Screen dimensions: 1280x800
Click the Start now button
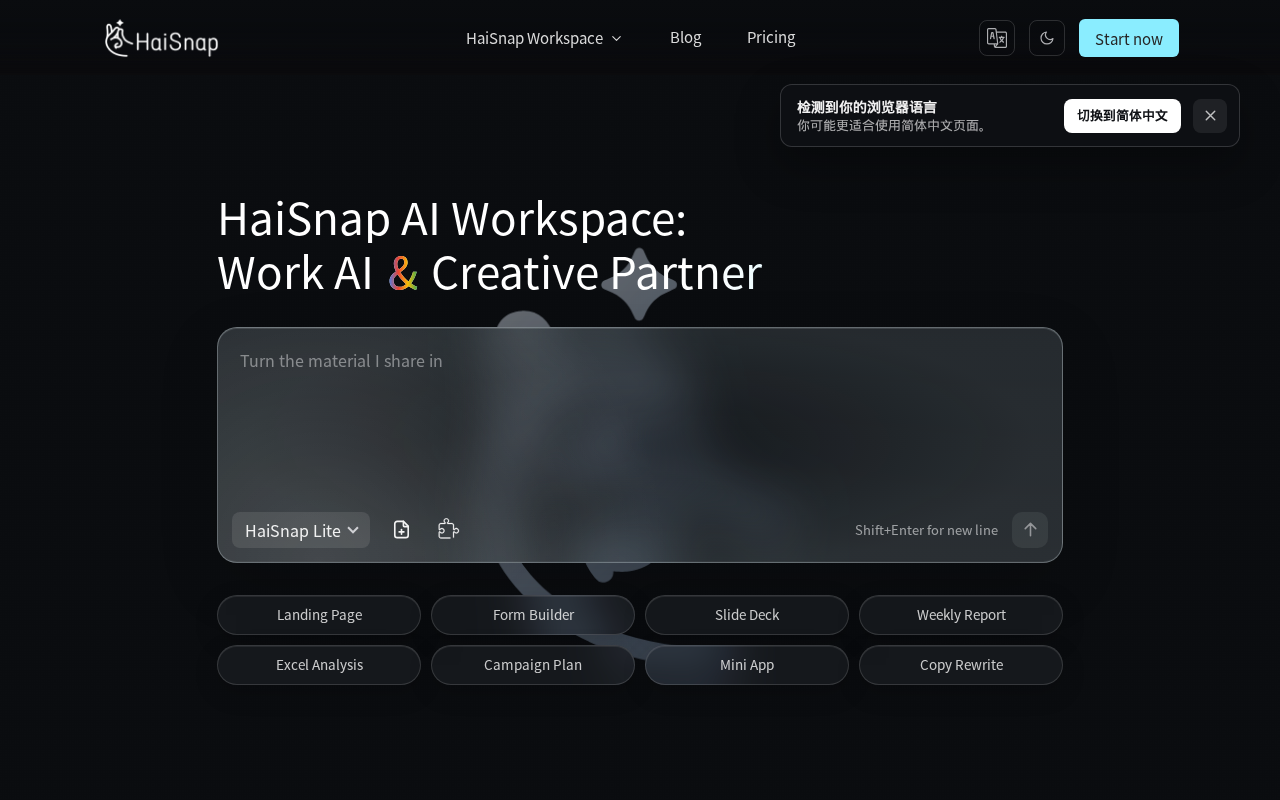click(1129, 38)
